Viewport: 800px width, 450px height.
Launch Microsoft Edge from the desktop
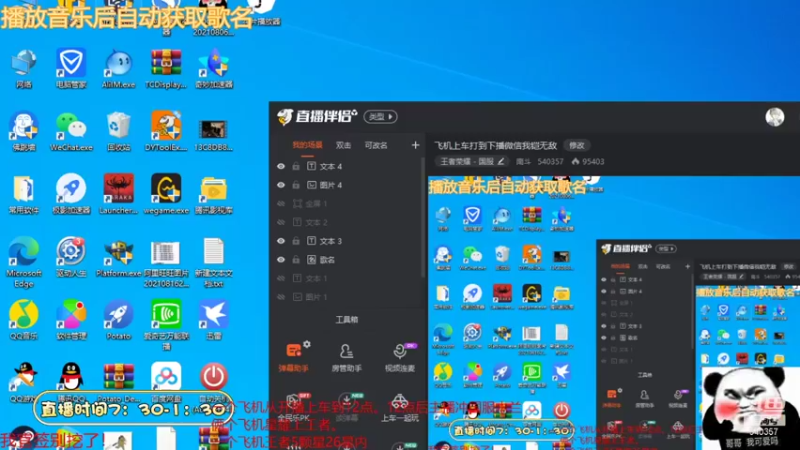pyautogui.click(x=23, y=262)
